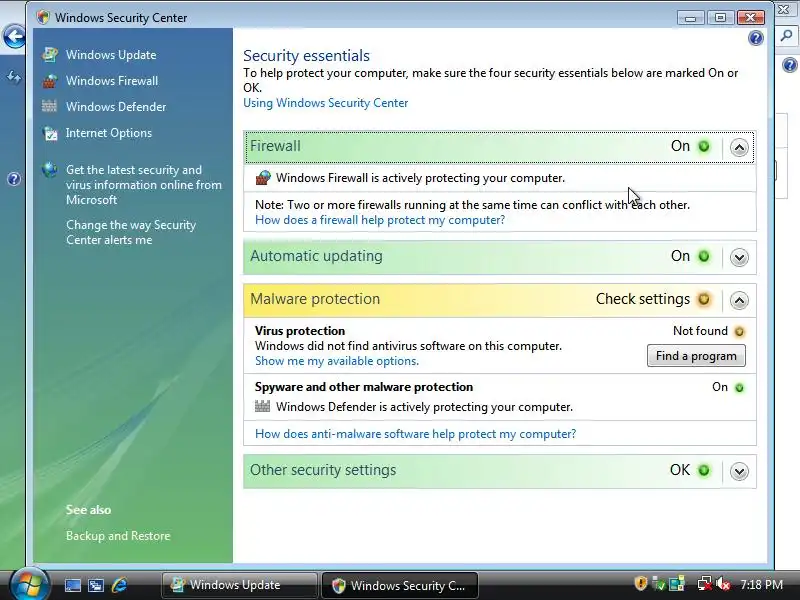Click the green OK indicator for Other security settings
The height and width of the screenshot is (600, 800).
pos(704,470)
